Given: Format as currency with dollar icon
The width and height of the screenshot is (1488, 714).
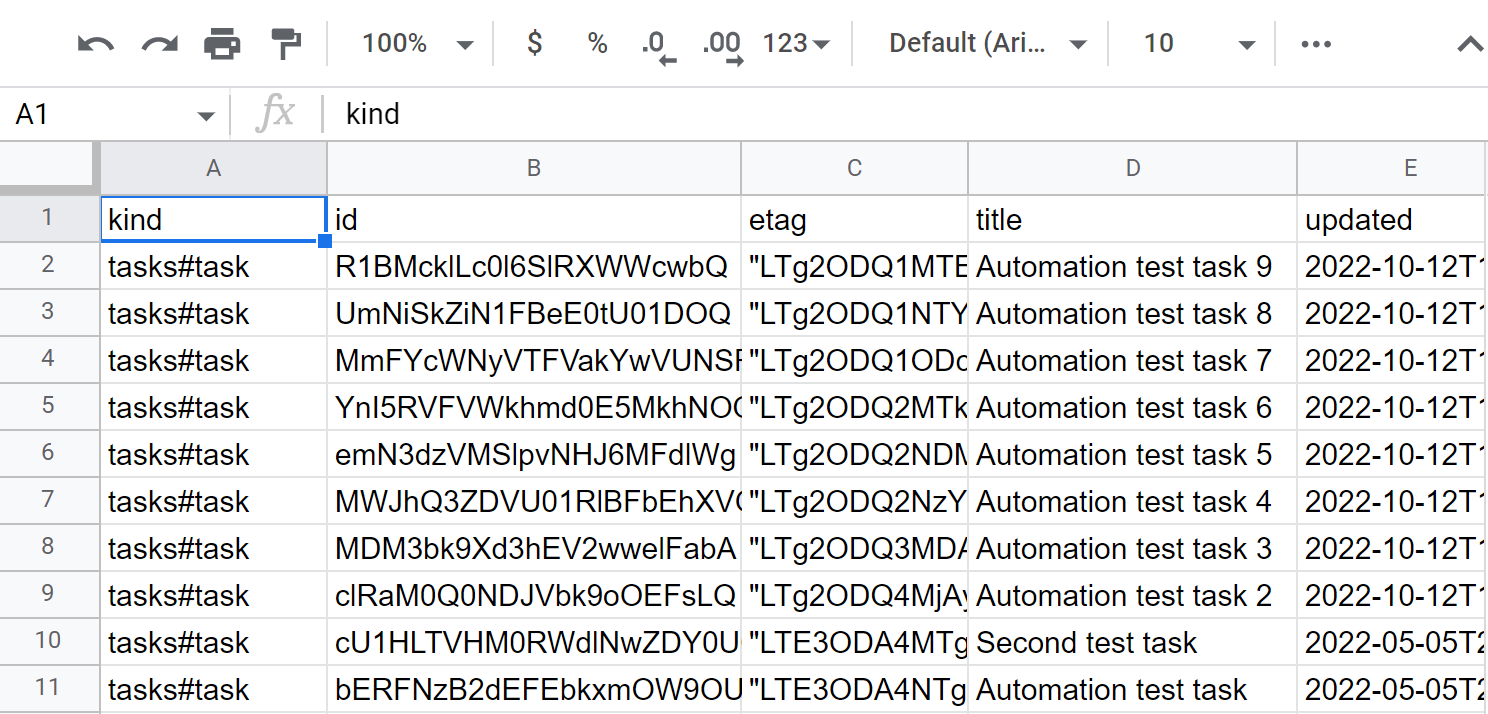Looking at the screenshot, I should 535,44.
